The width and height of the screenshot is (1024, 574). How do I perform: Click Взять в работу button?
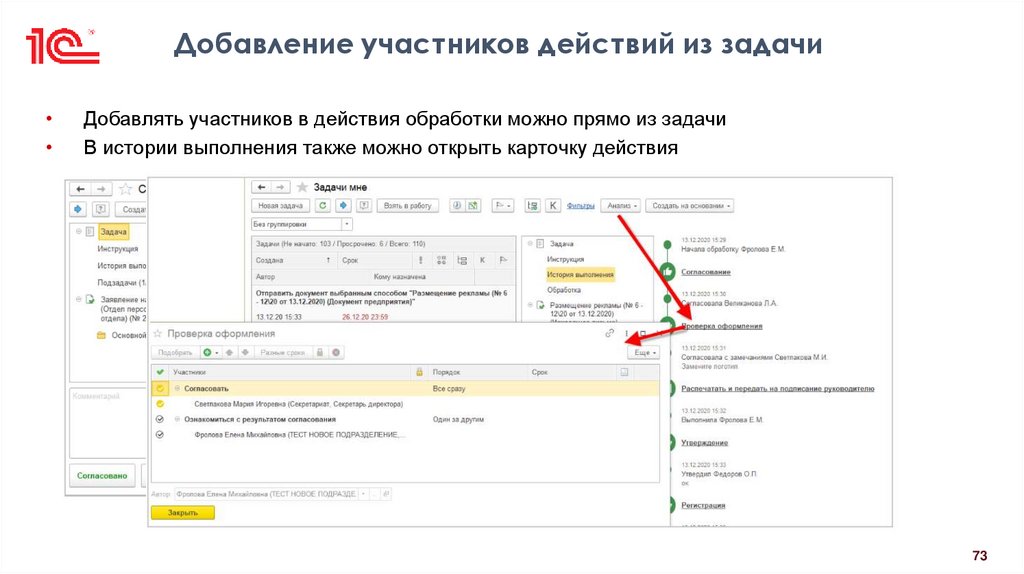point(408,206)
